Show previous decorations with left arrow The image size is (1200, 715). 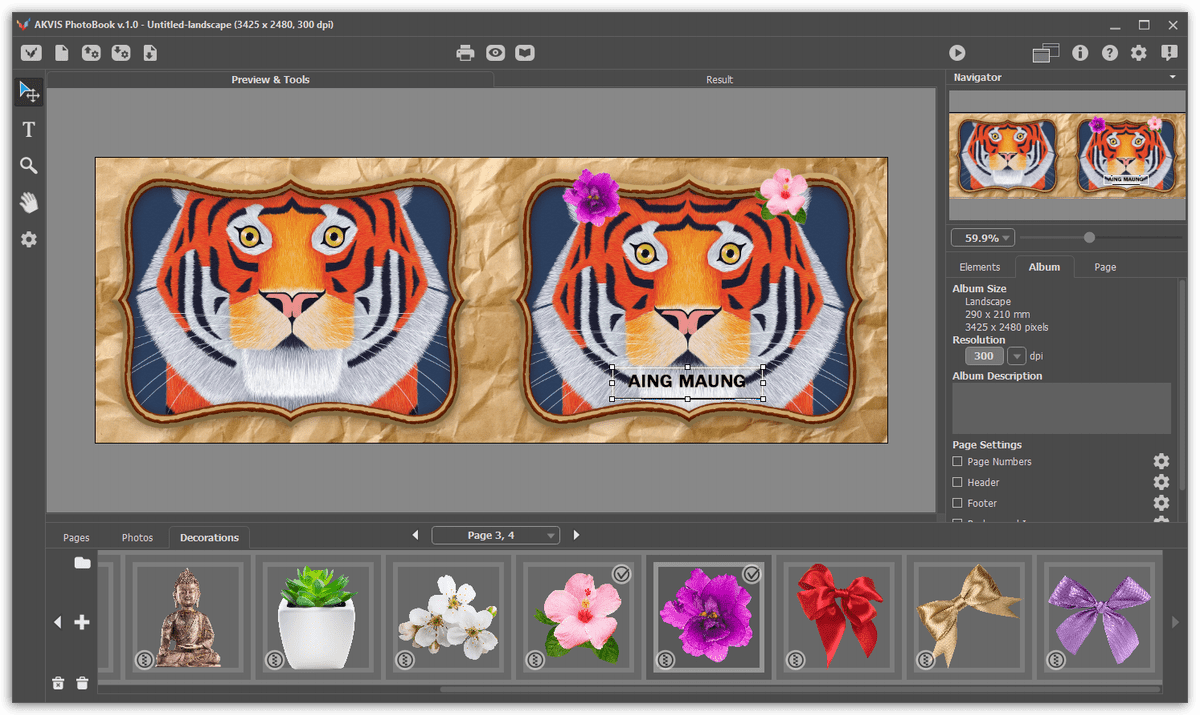pos(57,622)
